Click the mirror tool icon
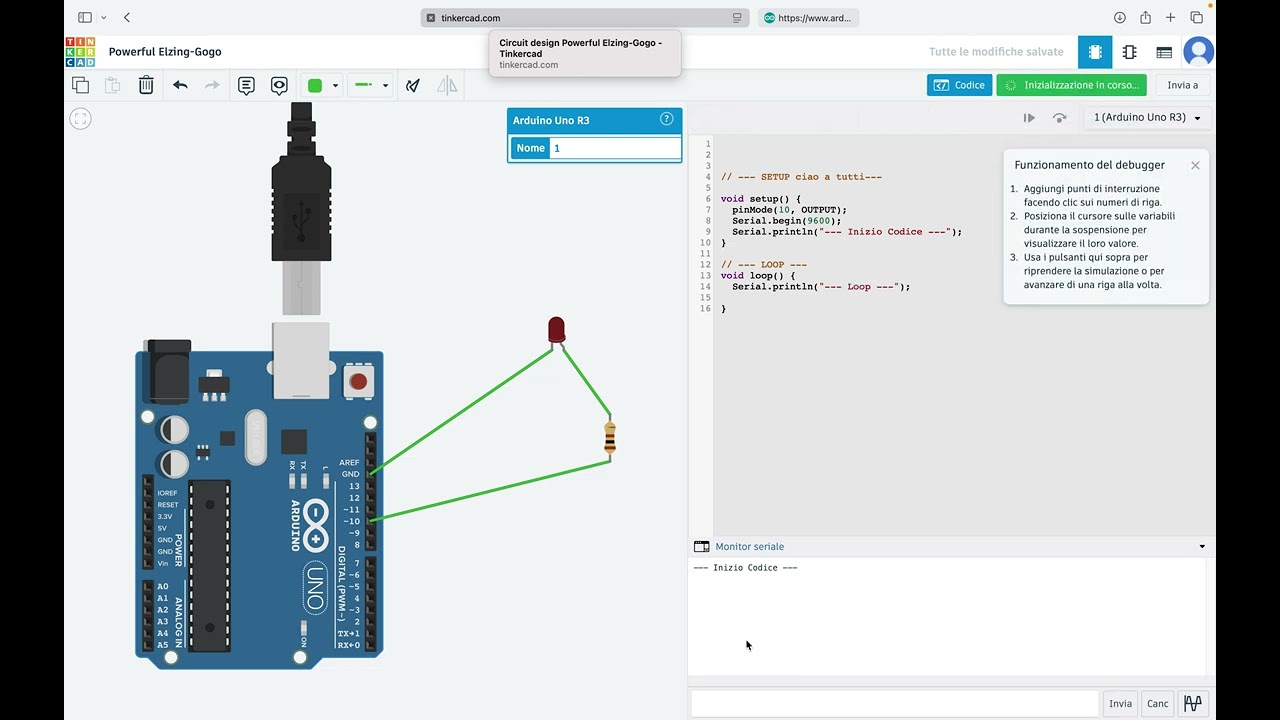 tap(447, 85)
